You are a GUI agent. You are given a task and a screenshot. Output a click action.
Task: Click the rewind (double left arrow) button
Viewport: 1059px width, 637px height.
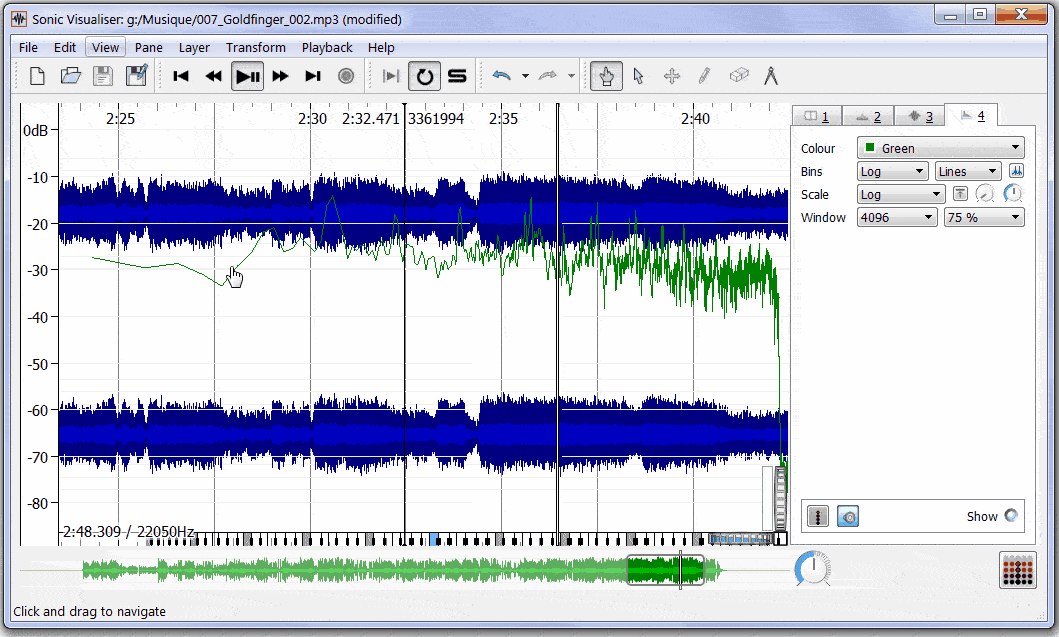click(213, 76)
